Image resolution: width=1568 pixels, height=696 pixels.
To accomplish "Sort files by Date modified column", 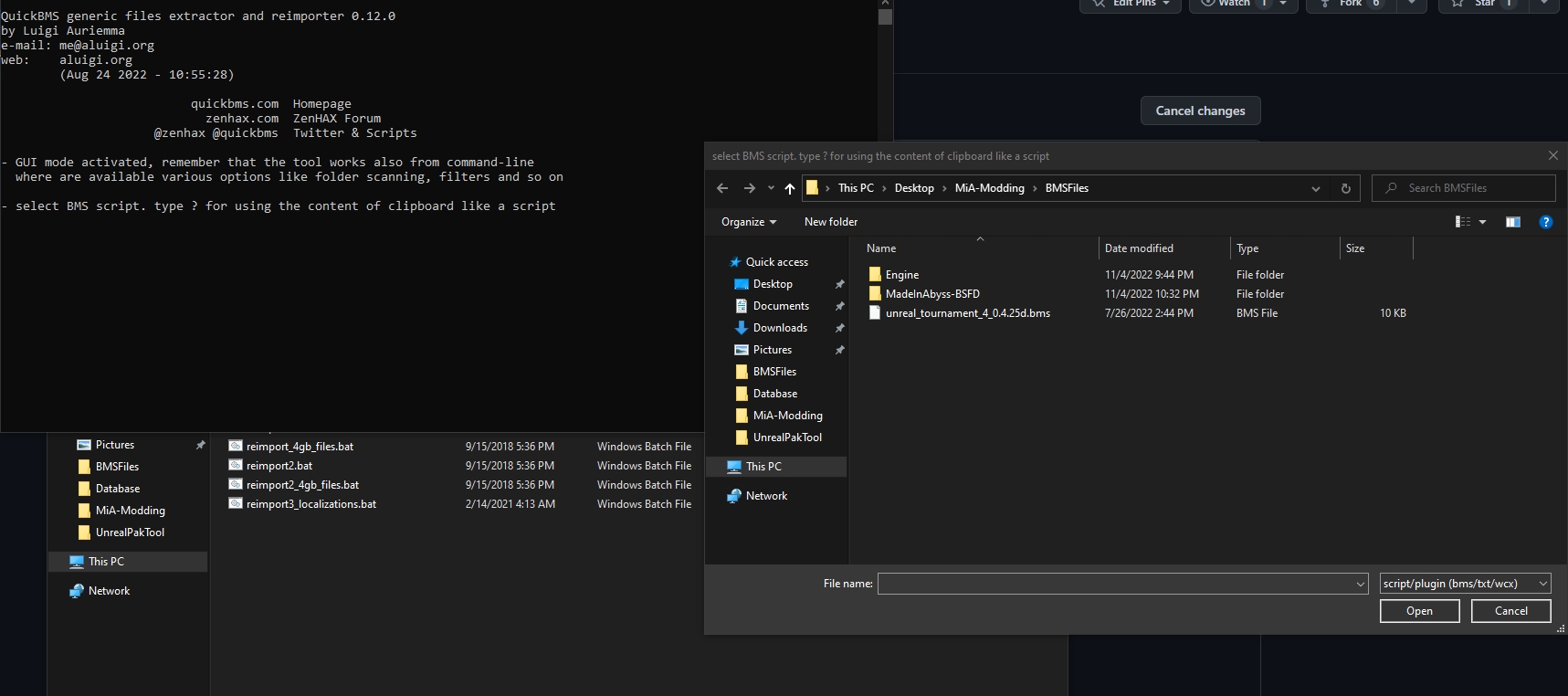I will 1139,248.
